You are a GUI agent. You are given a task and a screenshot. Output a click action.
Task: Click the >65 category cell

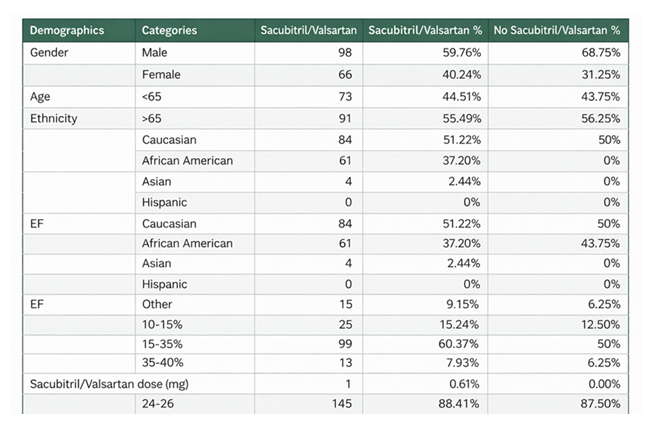coord(151,118)
